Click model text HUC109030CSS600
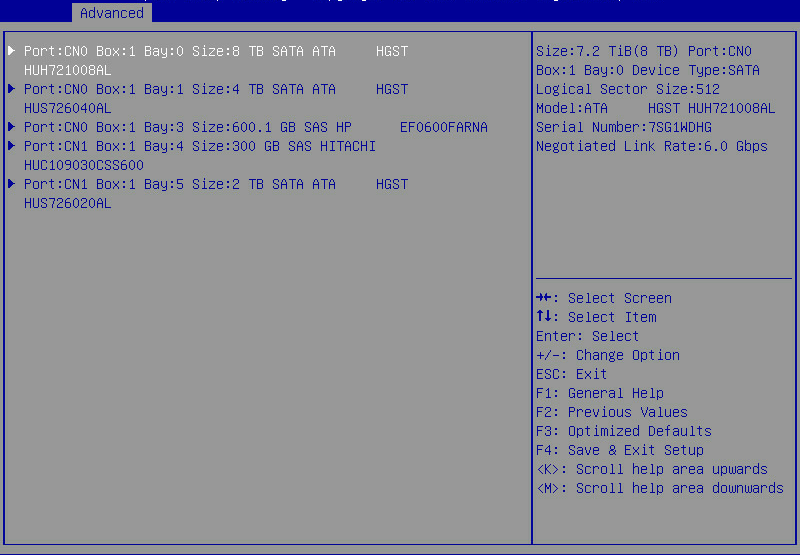 tap(83, 165)
